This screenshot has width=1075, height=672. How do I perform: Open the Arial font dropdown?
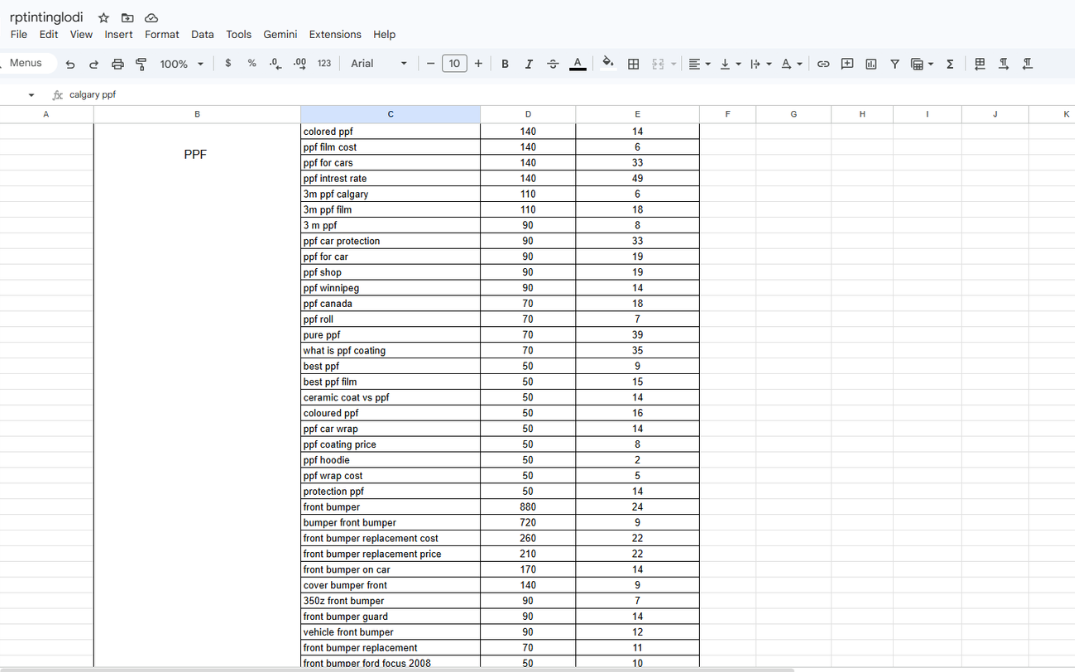(x=379, y=64)
